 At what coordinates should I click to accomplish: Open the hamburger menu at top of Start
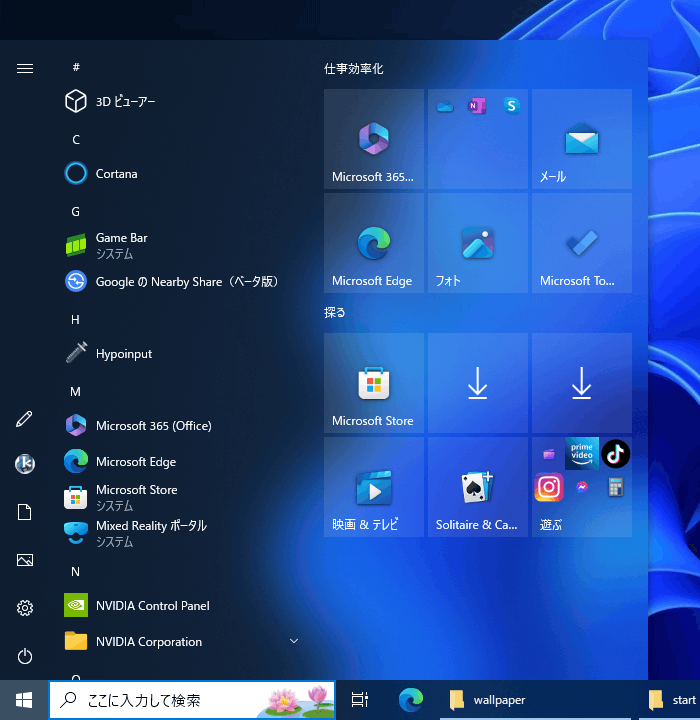(x=25, y=68)
